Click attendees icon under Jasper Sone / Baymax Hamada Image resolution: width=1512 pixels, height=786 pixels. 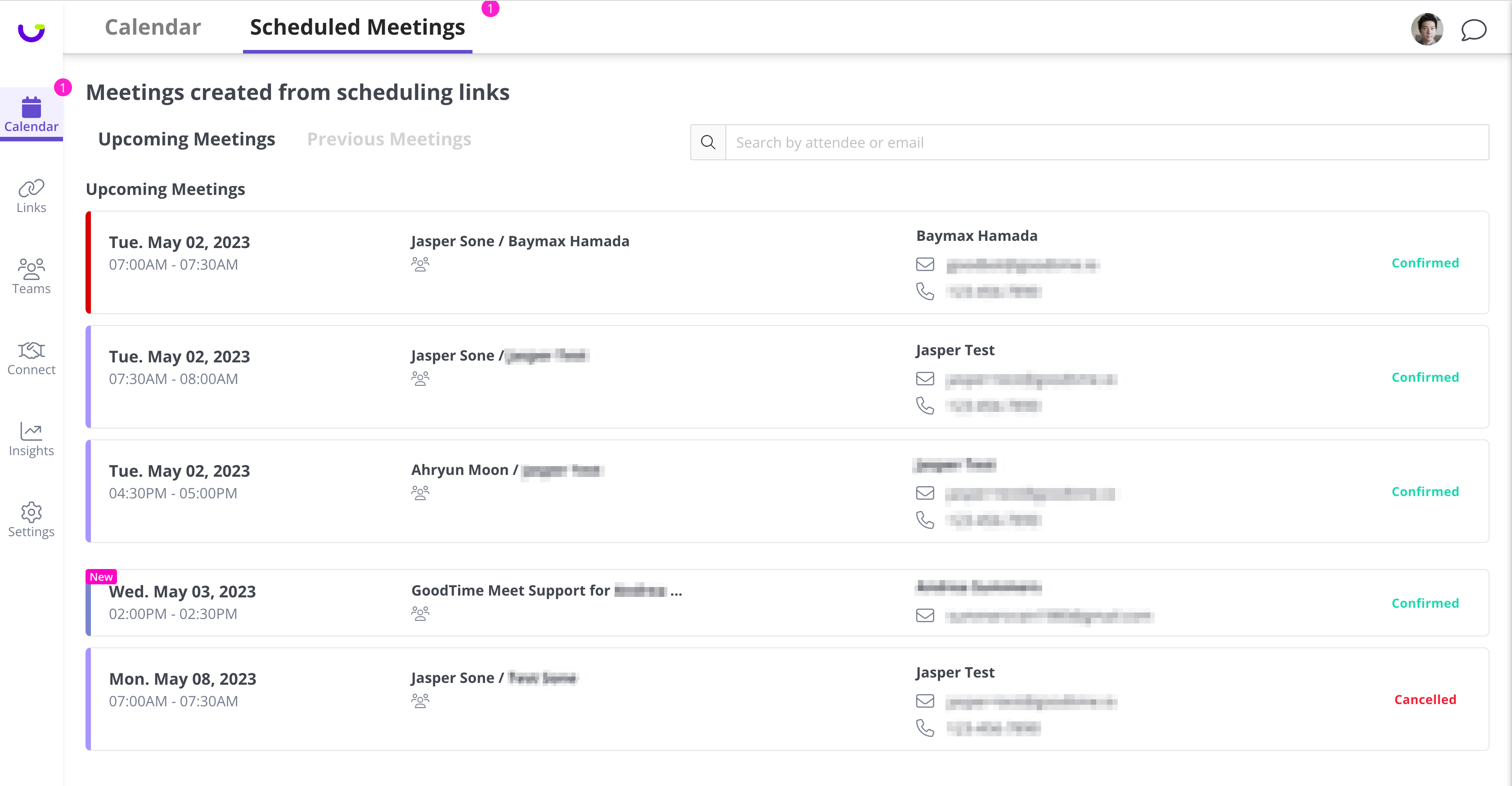click(x=420, y=264)
